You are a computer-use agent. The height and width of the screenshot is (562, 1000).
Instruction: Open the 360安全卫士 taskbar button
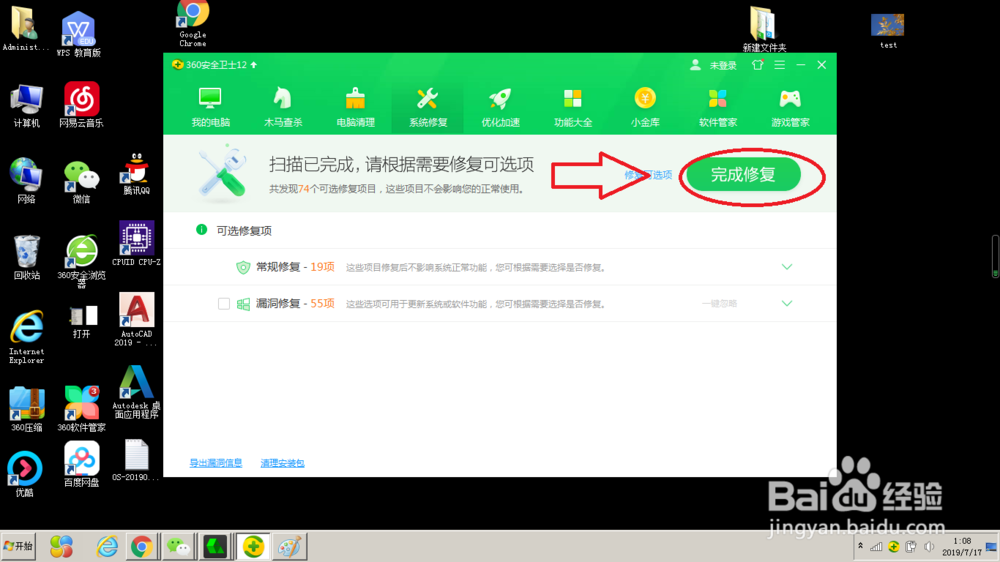253,547
